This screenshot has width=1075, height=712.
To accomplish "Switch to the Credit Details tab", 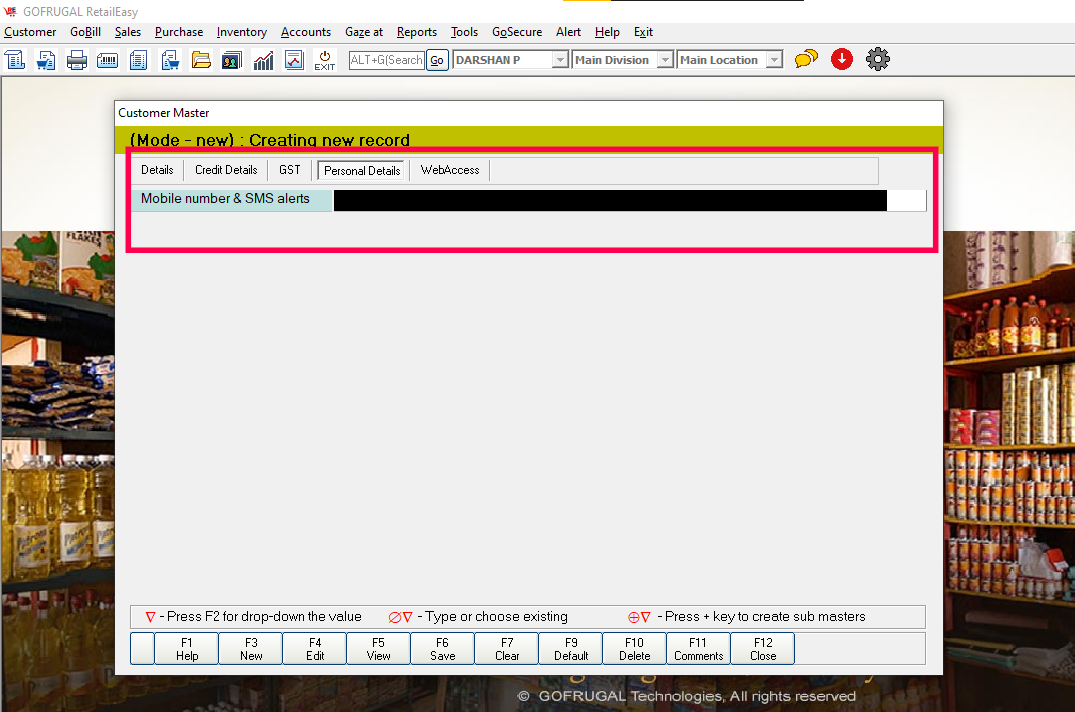I will [x=226, y=170].
